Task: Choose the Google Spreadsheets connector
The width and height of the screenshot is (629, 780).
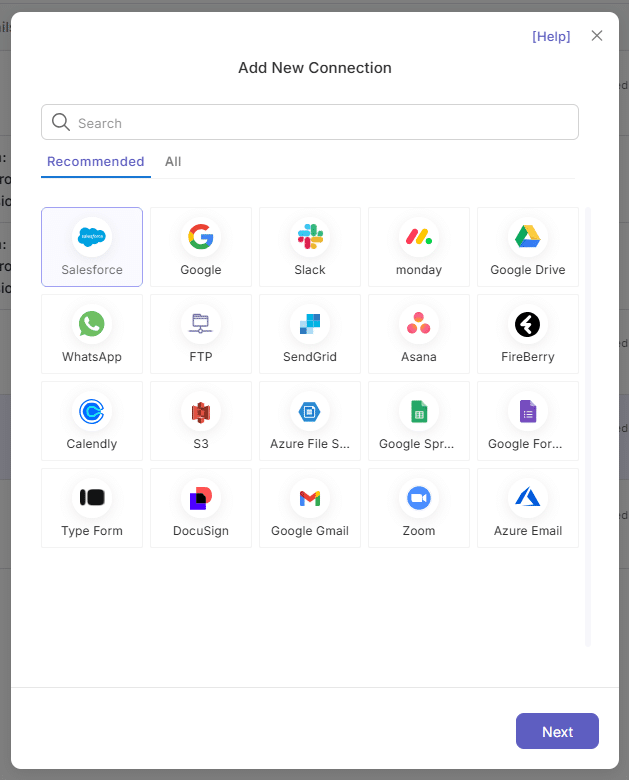Action: [x=419, y=421]
